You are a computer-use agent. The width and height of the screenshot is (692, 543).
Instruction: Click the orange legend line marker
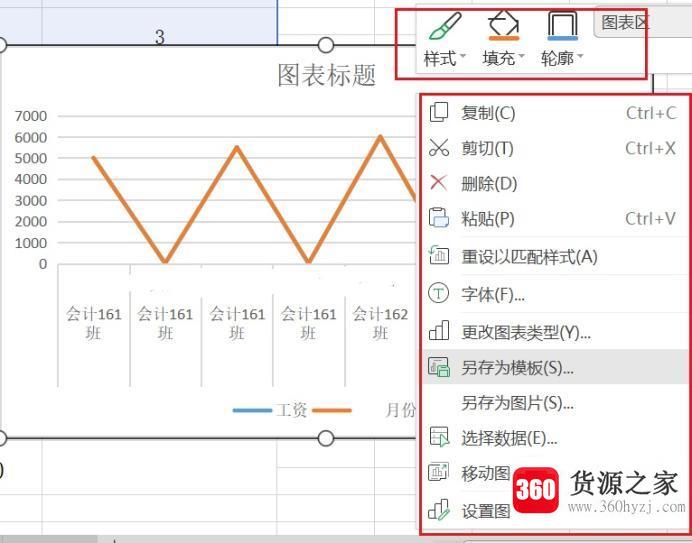coord(332,411)
